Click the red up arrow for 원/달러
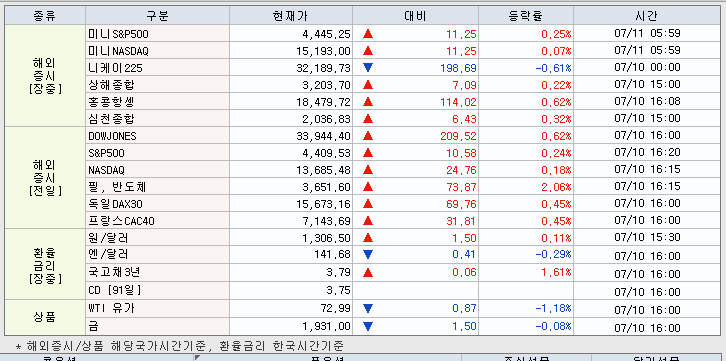 [368, 238]
